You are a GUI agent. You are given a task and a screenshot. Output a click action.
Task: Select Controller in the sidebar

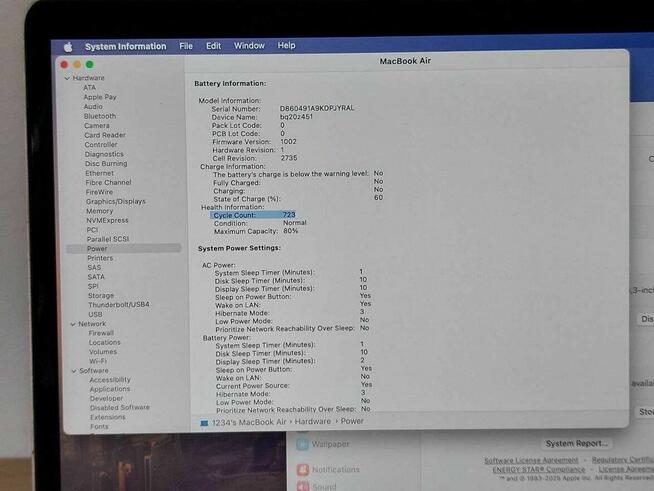(101, 145)
